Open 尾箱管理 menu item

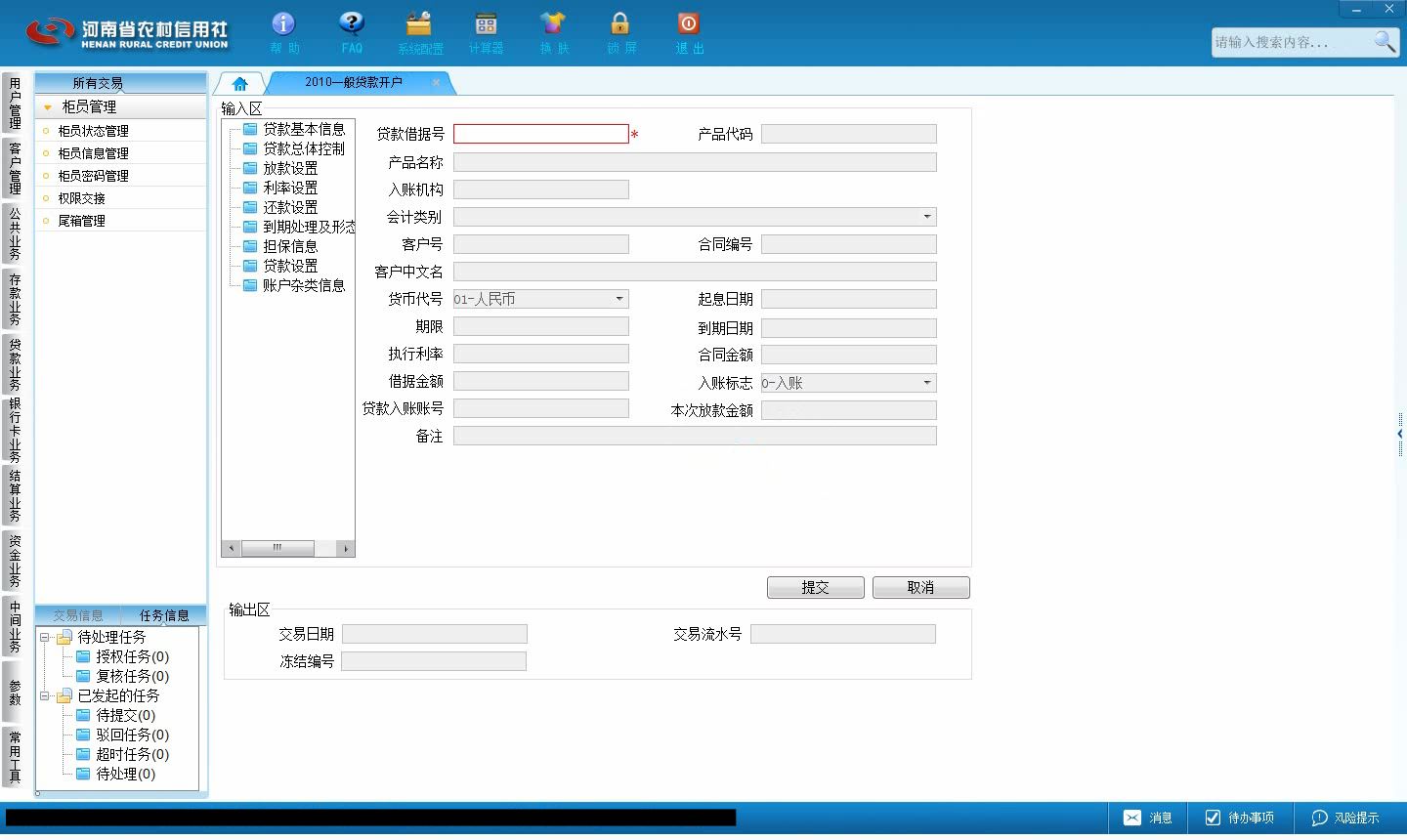pyautogui.click(x=81, y=221)
